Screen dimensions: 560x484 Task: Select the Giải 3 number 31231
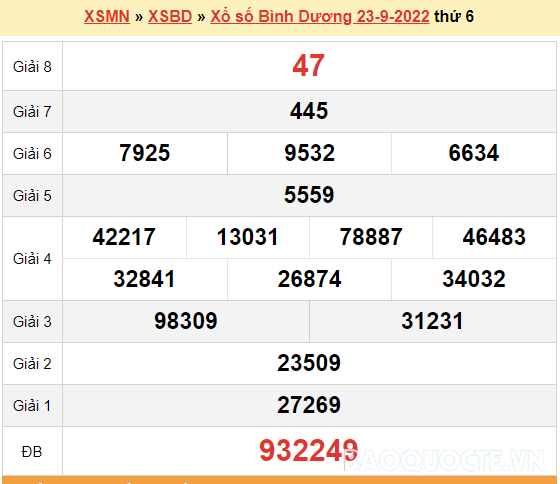(432, 321)
